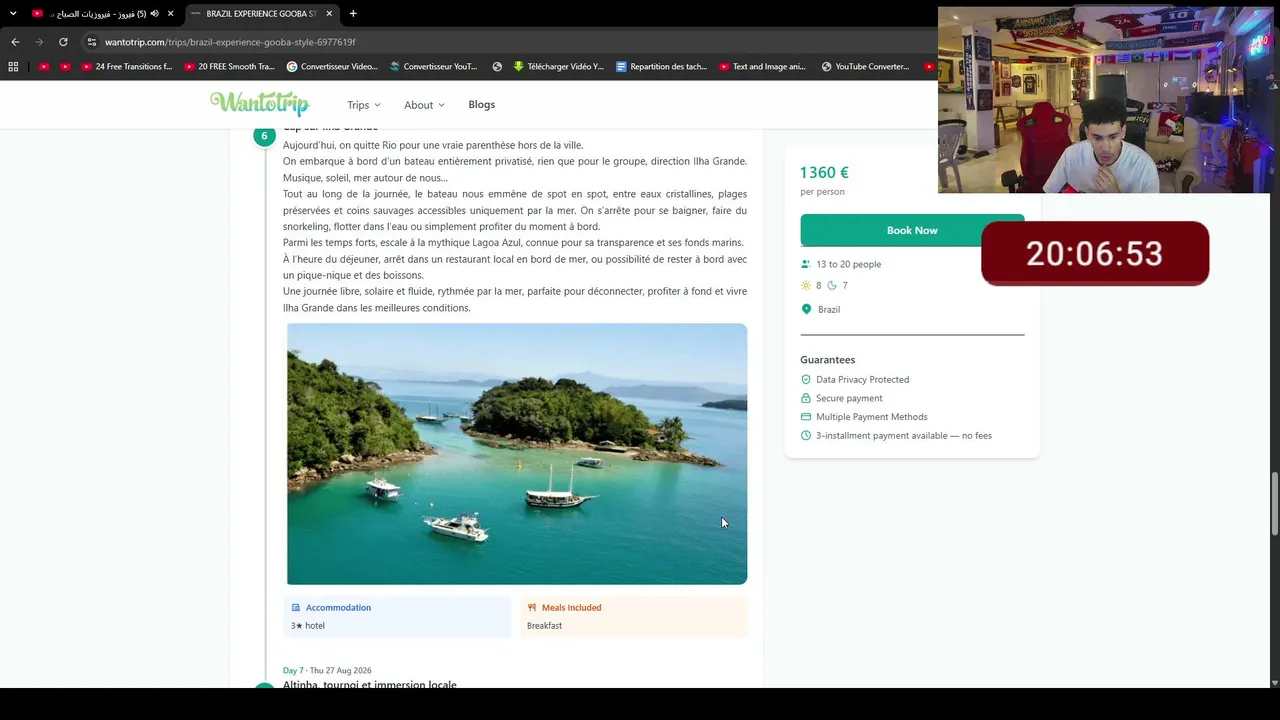The image size is (1280, 720).
Task: Click the moon nights icon
Action: pyautogui.click(x=832, y=286)
